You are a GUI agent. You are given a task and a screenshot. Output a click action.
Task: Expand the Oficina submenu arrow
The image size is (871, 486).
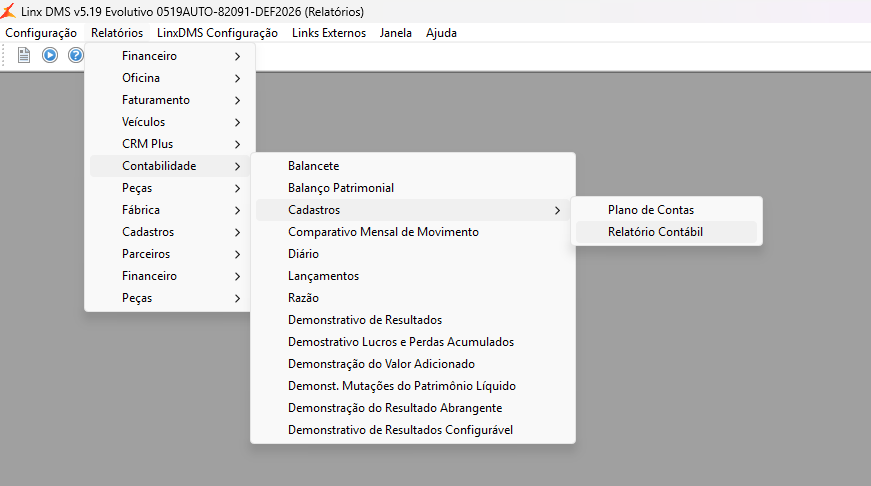pos(237,78)
